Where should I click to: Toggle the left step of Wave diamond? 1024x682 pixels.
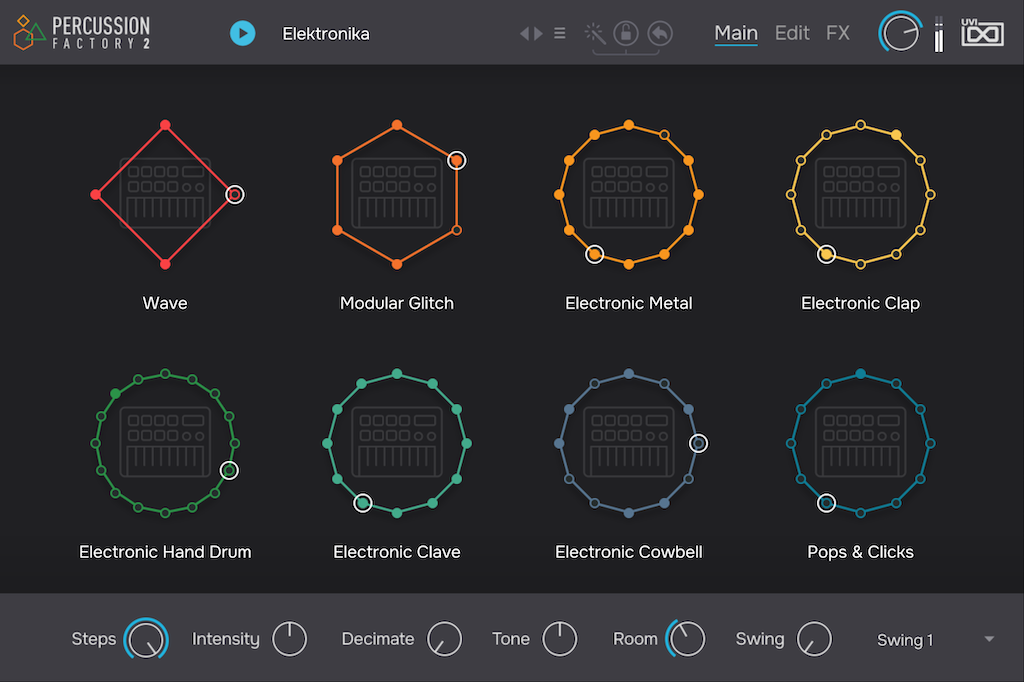click(x=96, y=194)
